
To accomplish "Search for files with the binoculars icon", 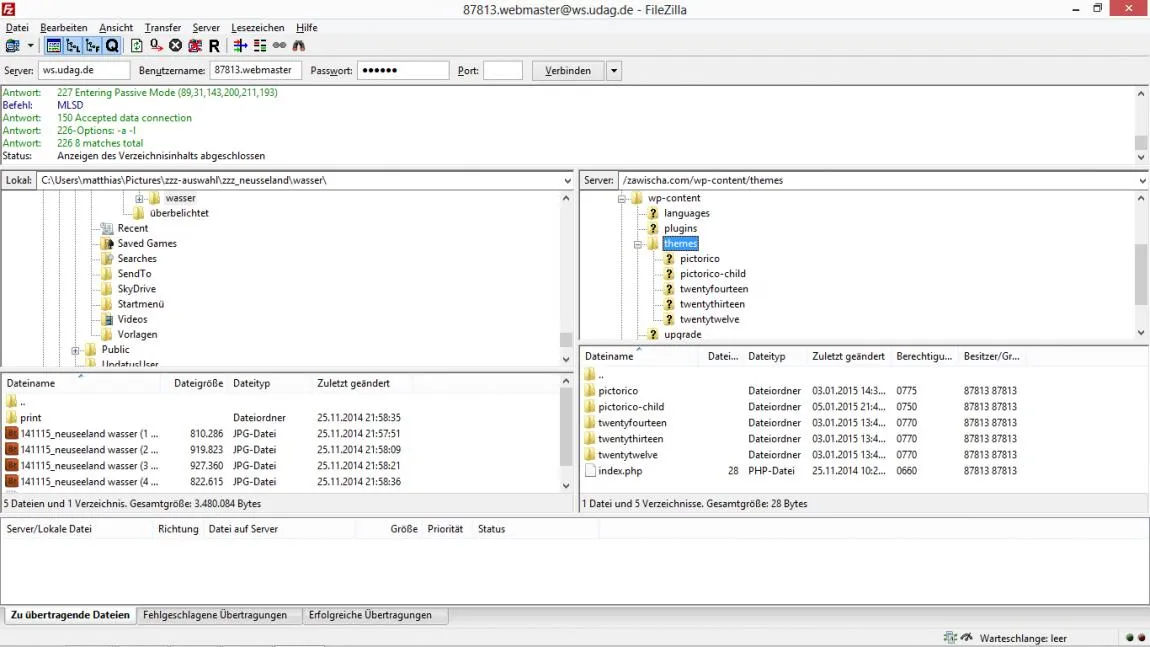I will click(299, 45).
